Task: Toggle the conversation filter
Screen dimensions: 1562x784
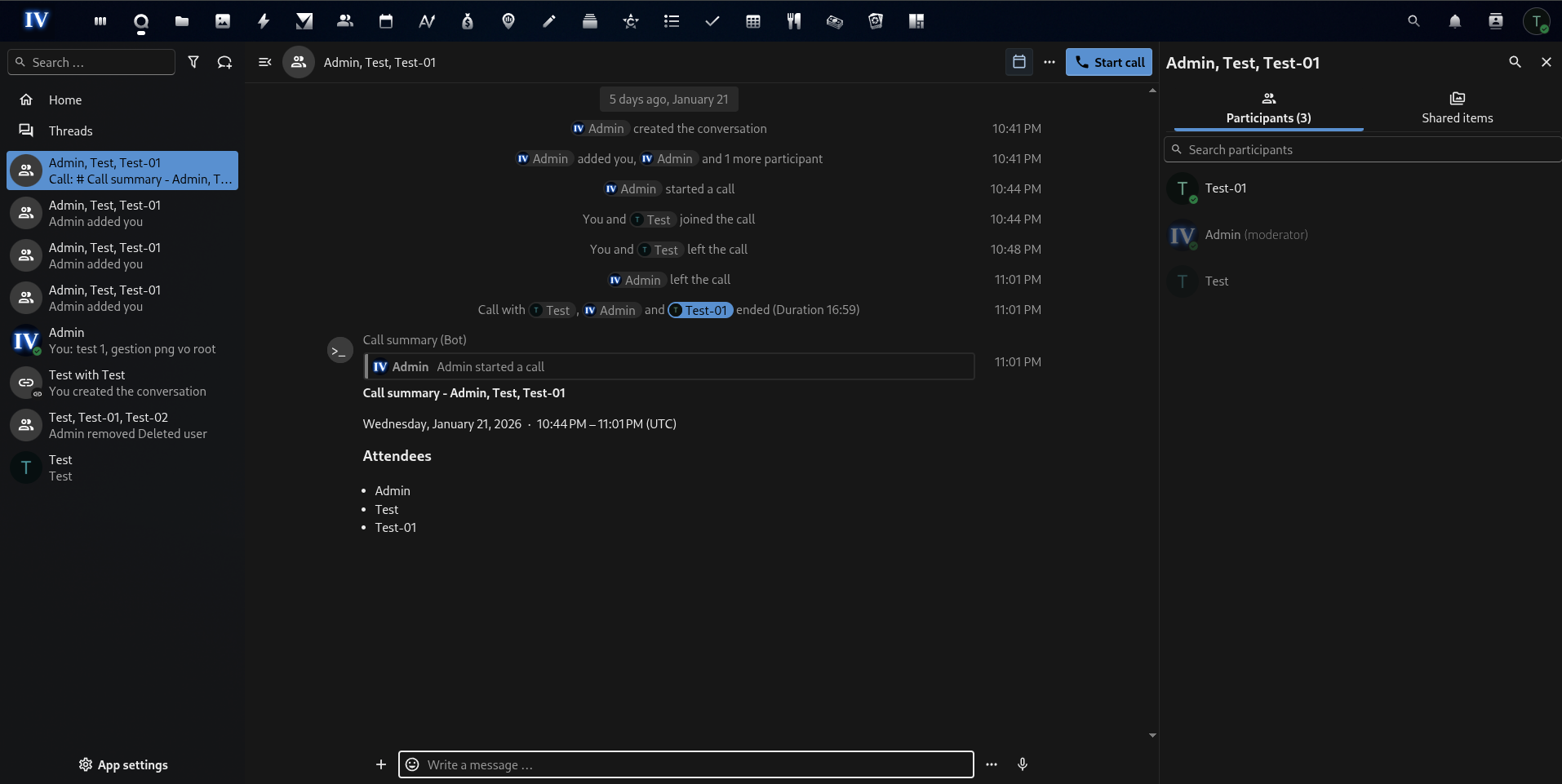Action: point(193,62)
